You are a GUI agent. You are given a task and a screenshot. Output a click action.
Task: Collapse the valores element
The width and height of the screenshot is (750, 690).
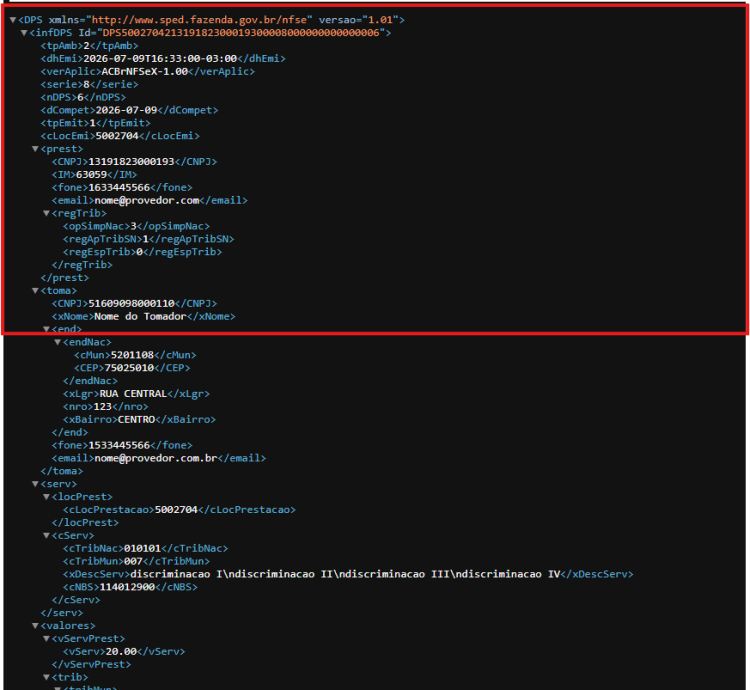[35, 626]
